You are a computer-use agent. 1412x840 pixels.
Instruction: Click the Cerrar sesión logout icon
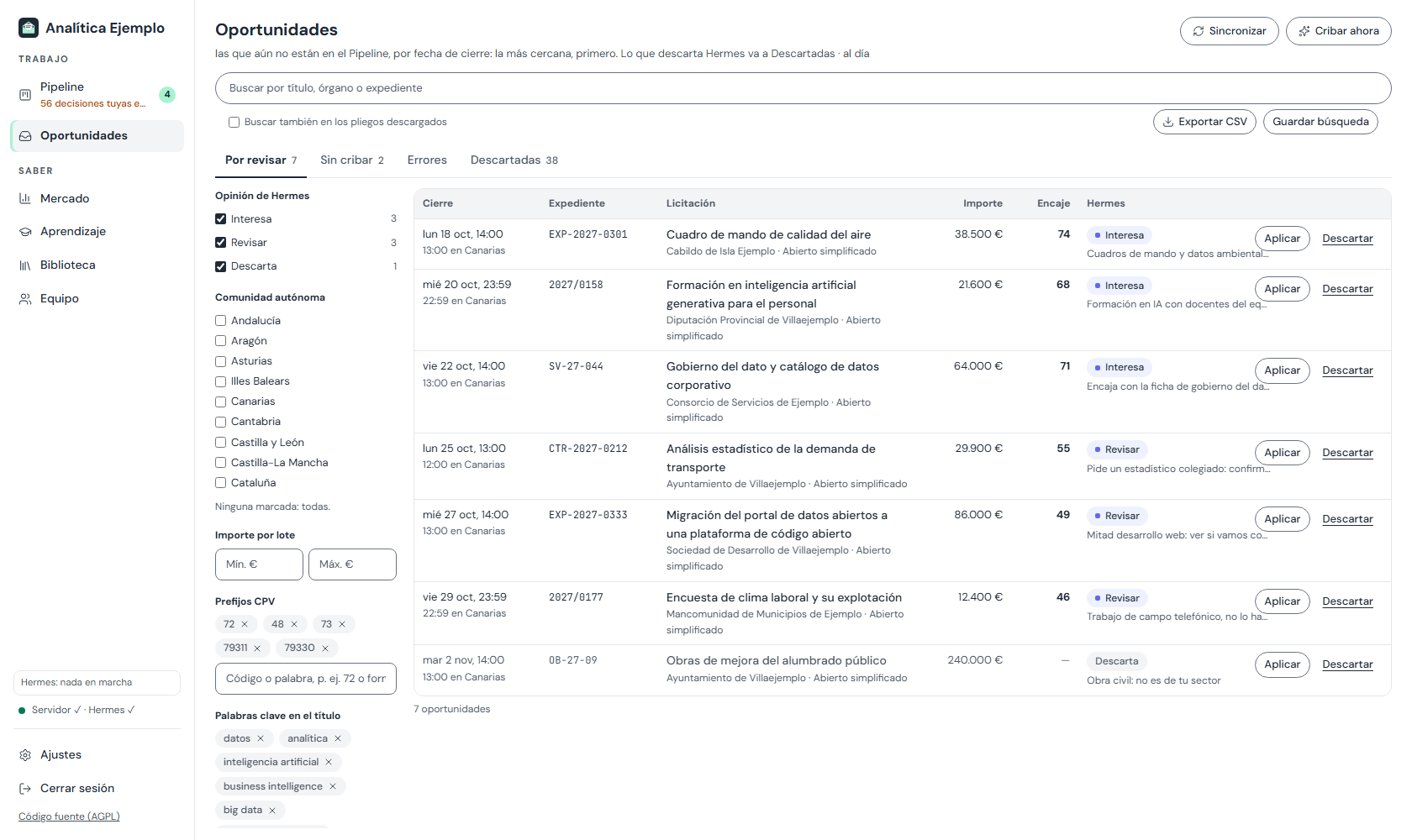(x=25, y=789)
